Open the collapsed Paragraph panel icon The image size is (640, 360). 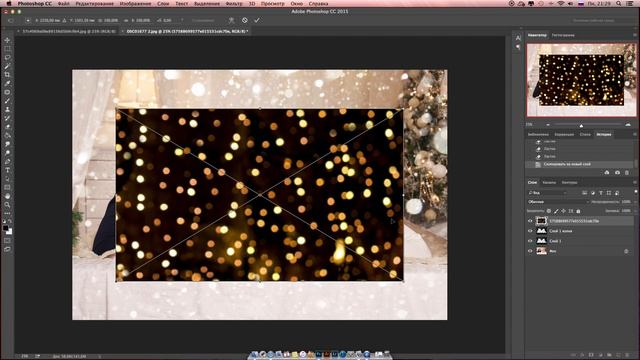point(518,47)
